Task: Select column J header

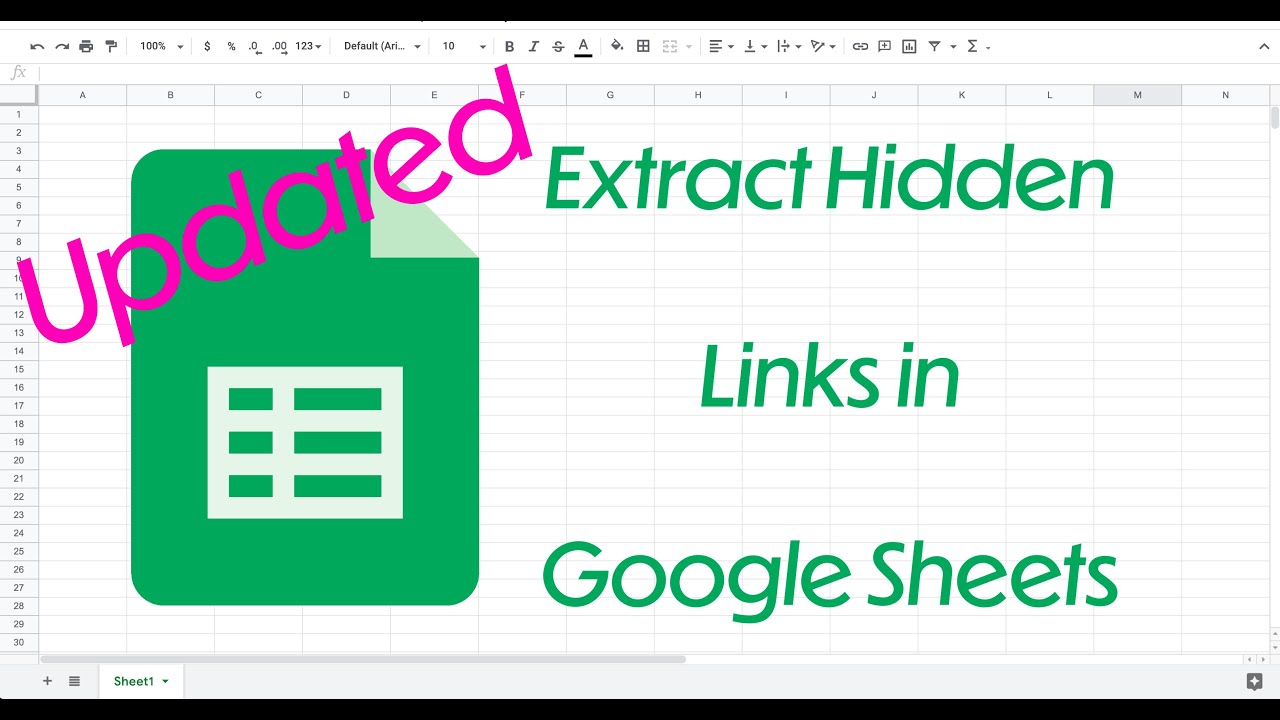Action: 873,95
